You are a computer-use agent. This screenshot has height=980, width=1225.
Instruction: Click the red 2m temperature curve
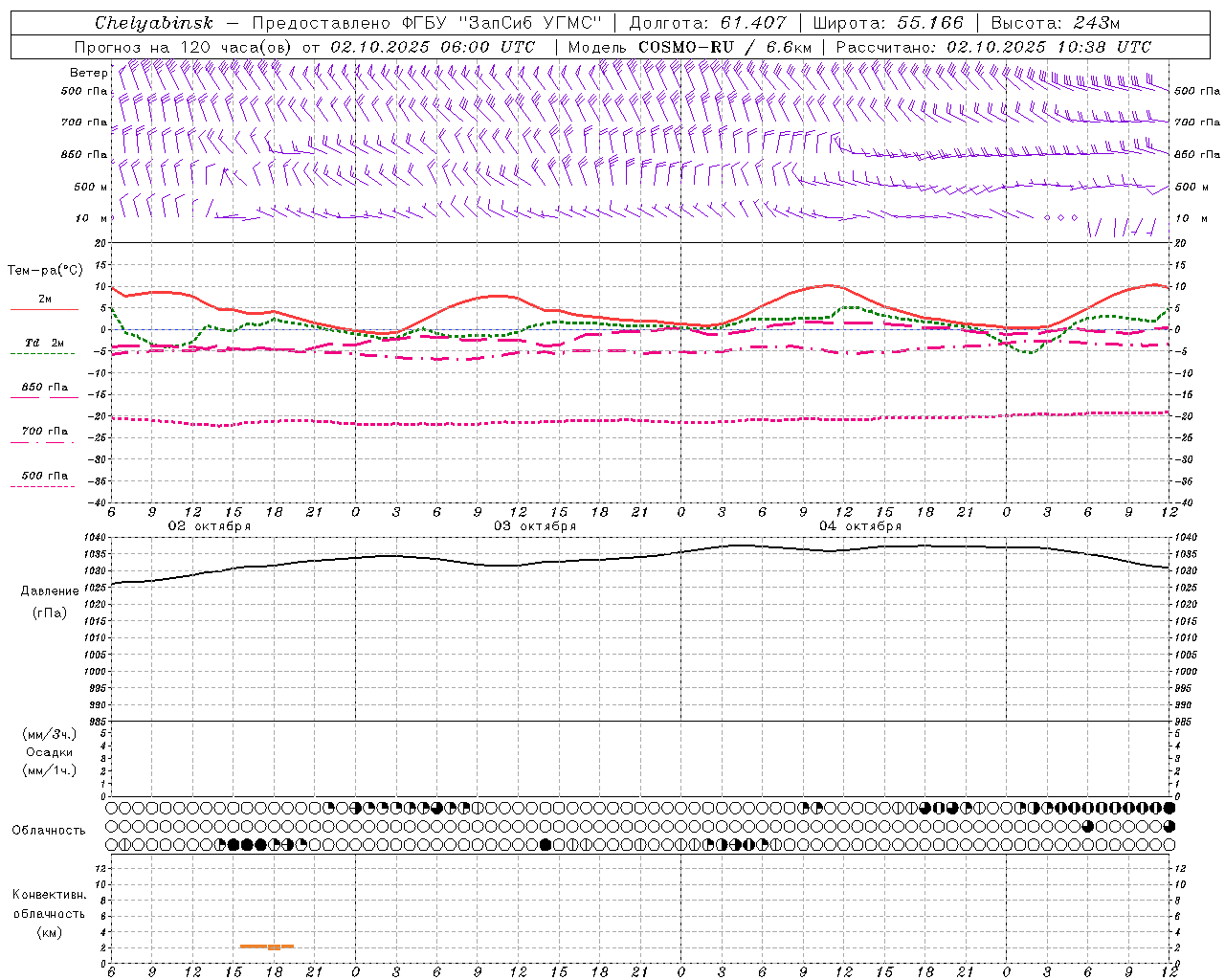tap(640, 319)
